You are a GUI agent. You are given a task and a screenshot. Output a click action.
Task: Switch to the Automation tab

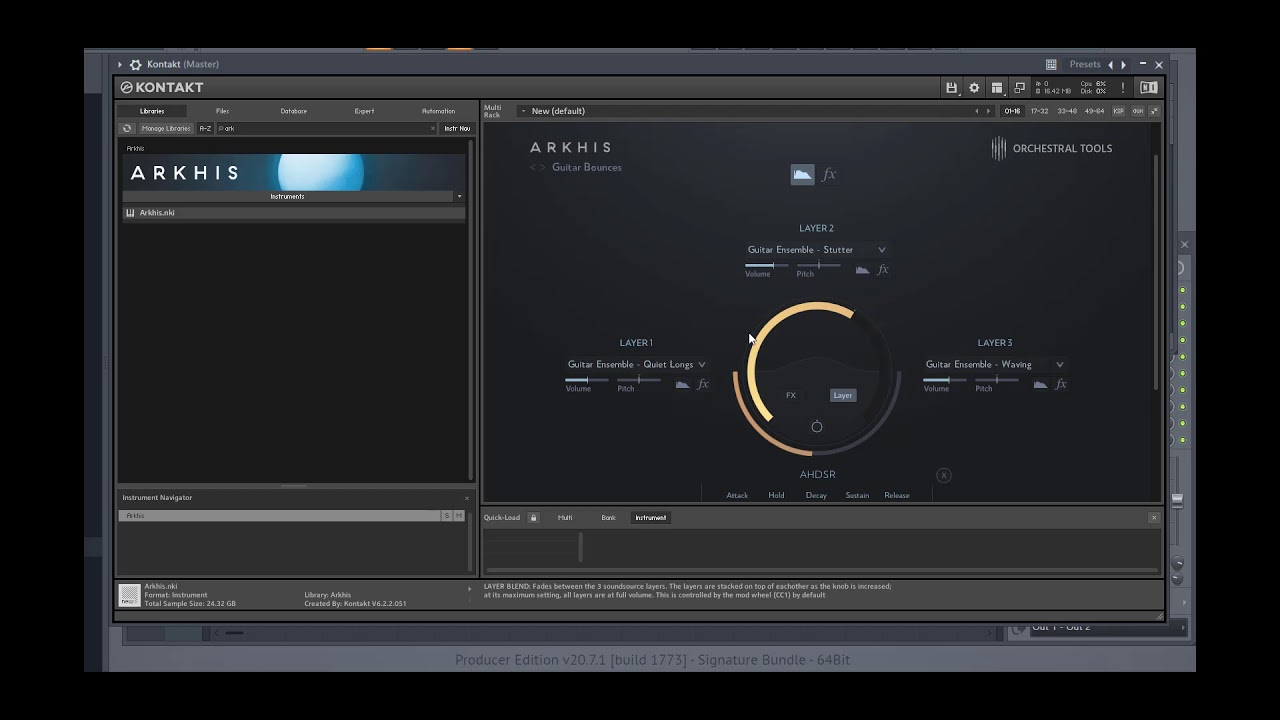[438, 111]
